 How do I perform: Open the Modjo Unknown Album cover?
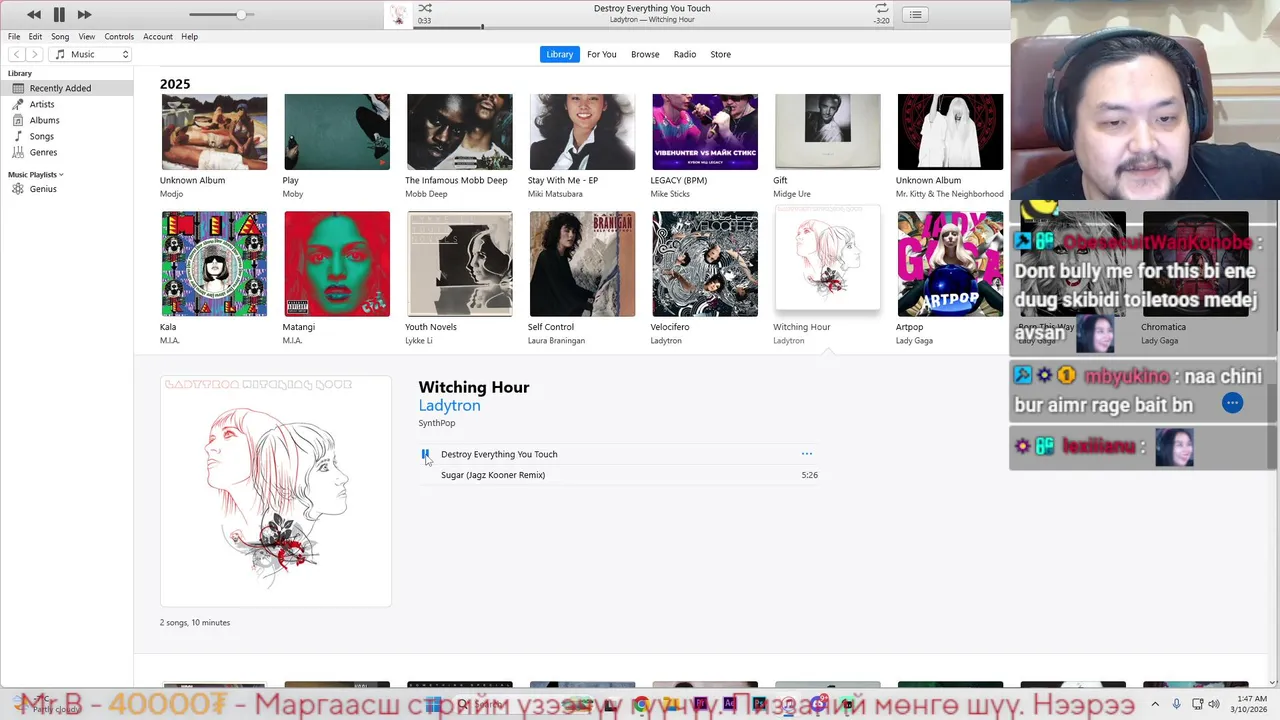click(x=214, y=132)
